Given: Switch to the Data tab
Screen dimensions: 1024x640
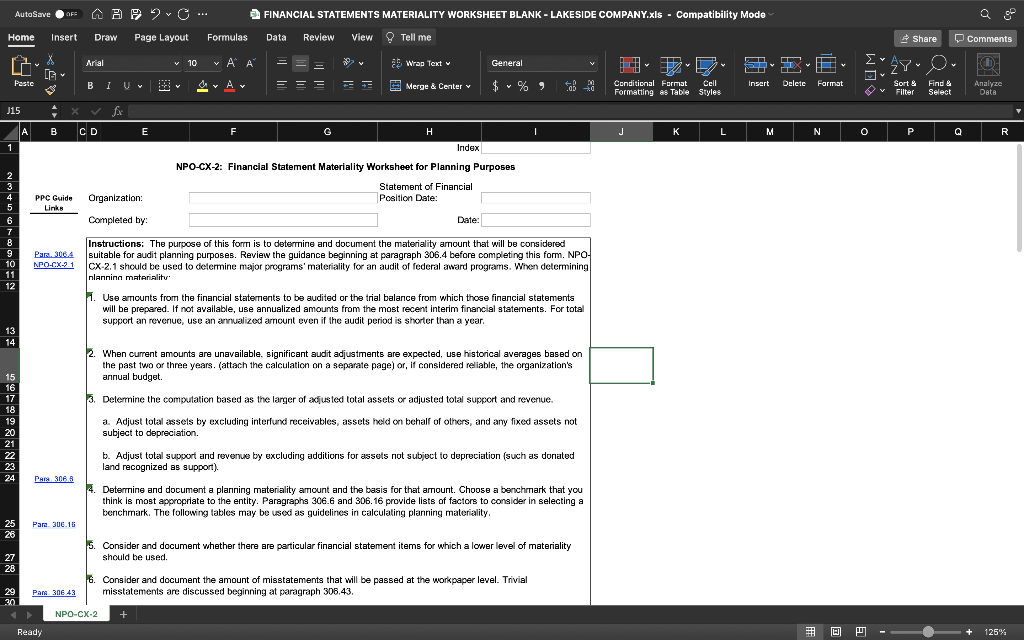Looking at the screenshot, I should pyautogui.click(x=276, y=37).
